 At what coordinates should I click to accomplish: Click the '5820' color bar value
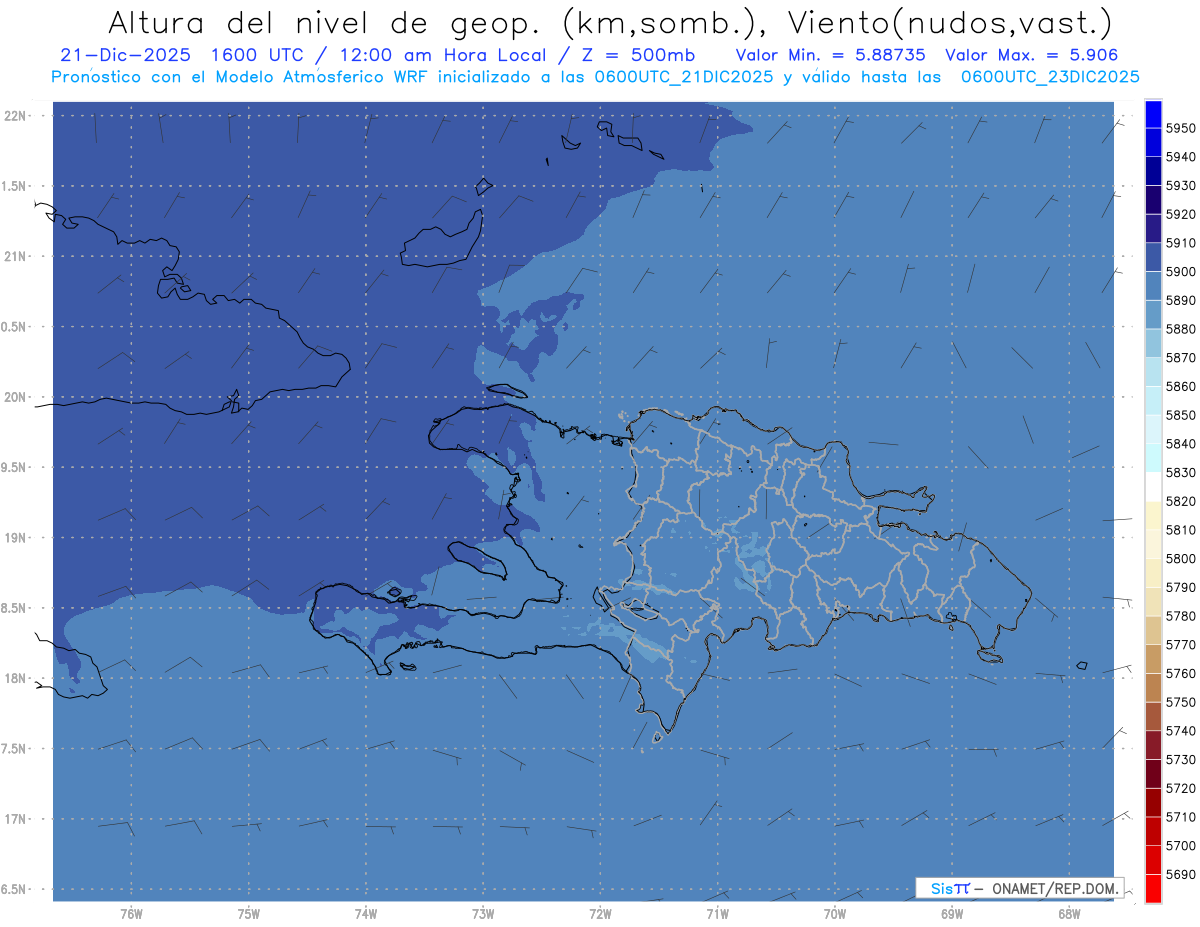click(1180, 501)
